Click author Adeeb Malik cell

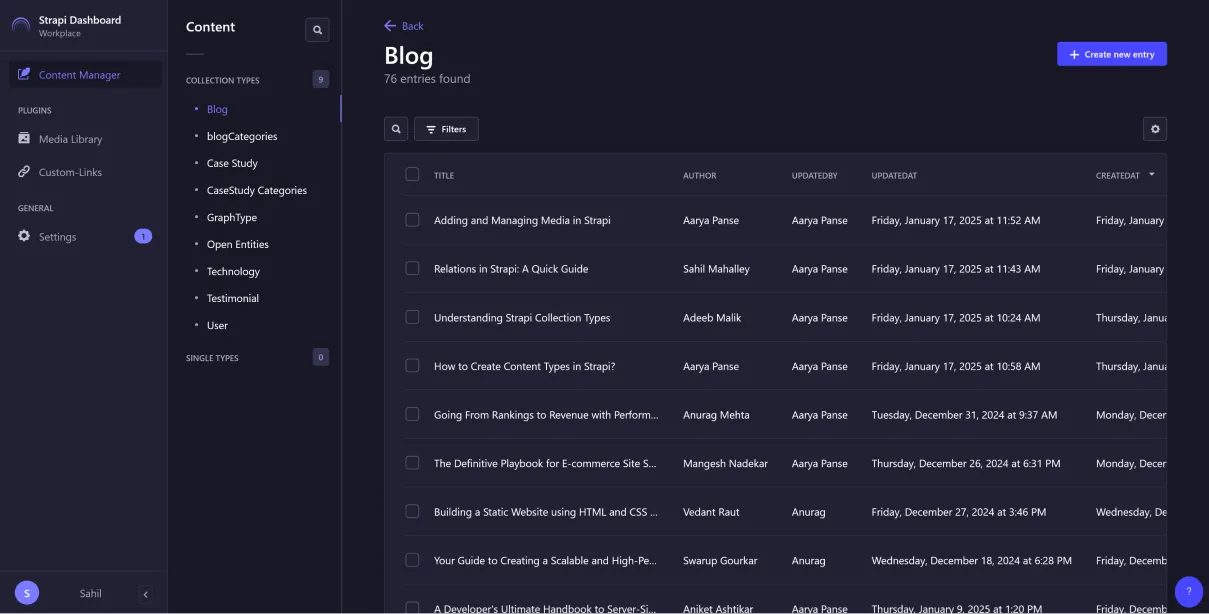tap(712, 318)
